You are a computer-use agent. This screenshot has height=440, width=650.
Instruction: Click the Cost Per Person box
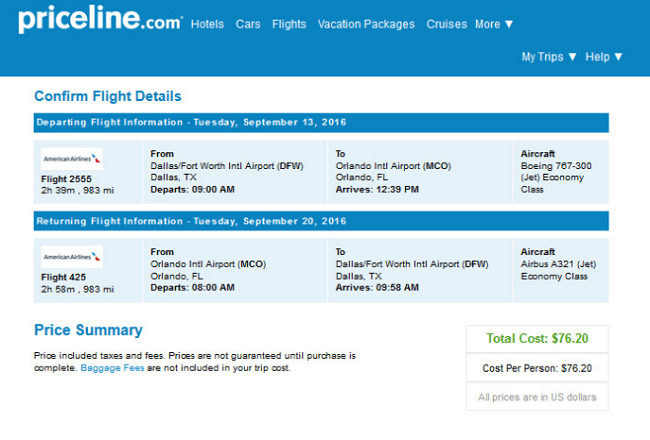(537, 368)
